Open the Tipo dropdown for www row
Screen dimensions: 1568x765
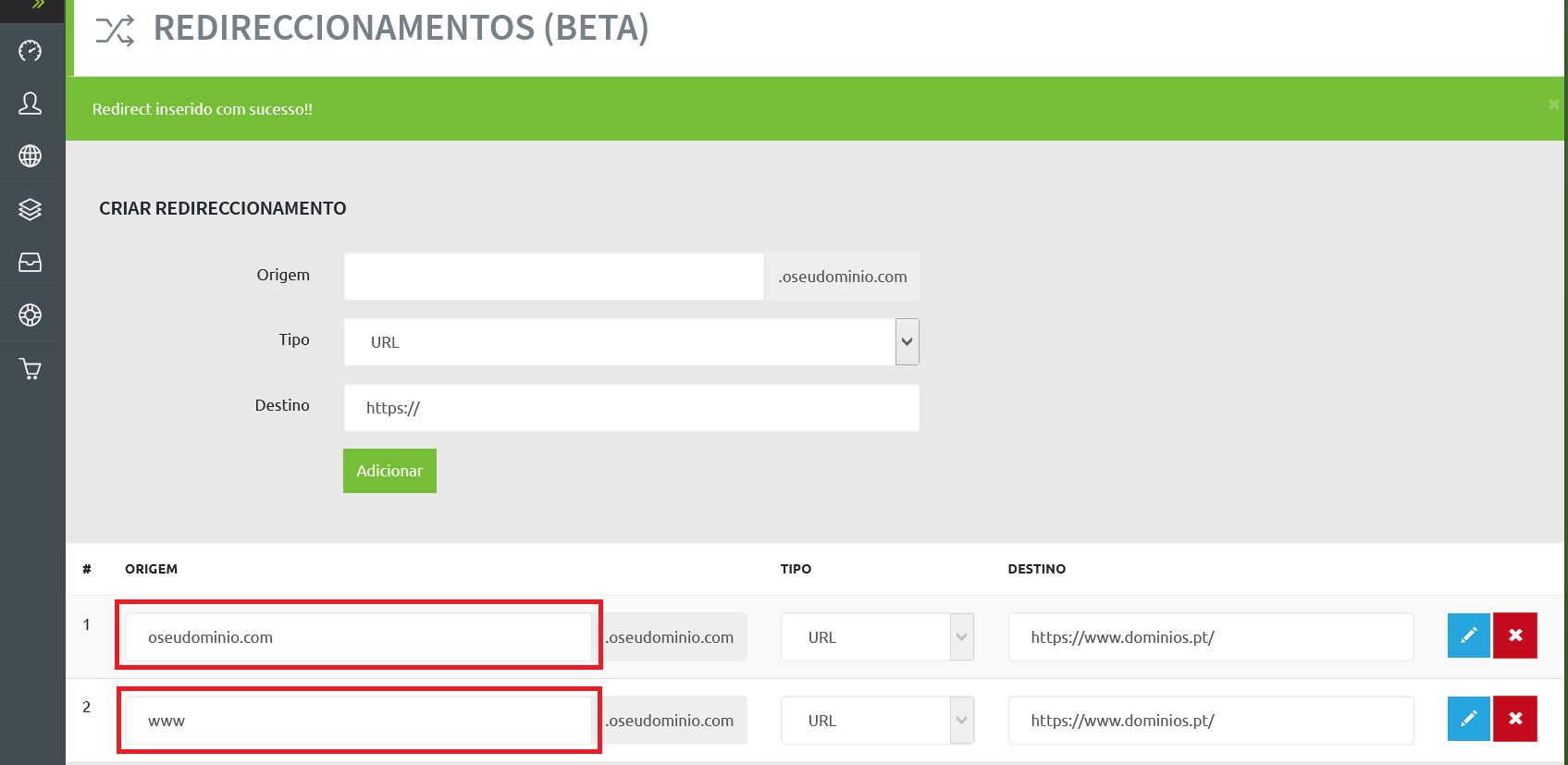pos(877,721)
